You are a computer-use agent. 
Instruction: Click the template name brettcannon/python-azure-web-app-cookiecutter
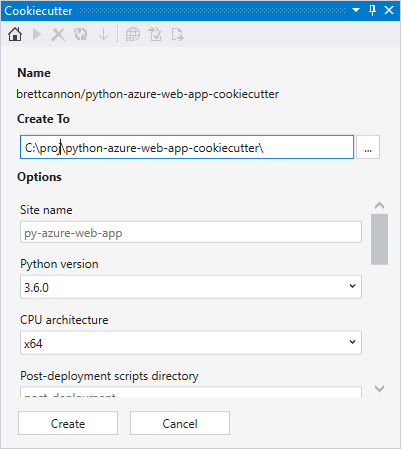[148, 94]
